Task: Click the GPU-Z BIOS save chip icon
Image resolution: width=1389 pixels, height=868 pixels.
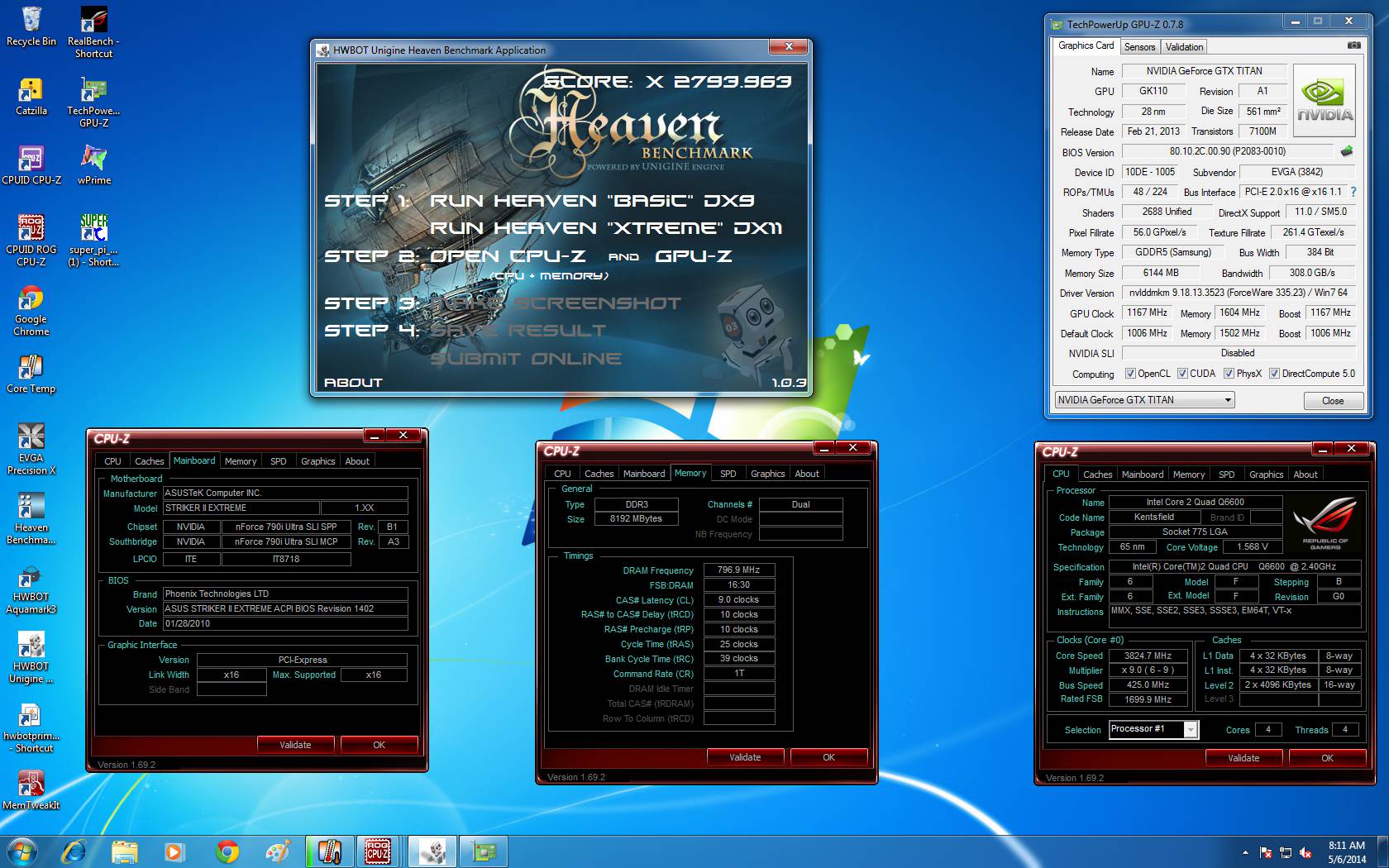Action: coord(1347,151)
